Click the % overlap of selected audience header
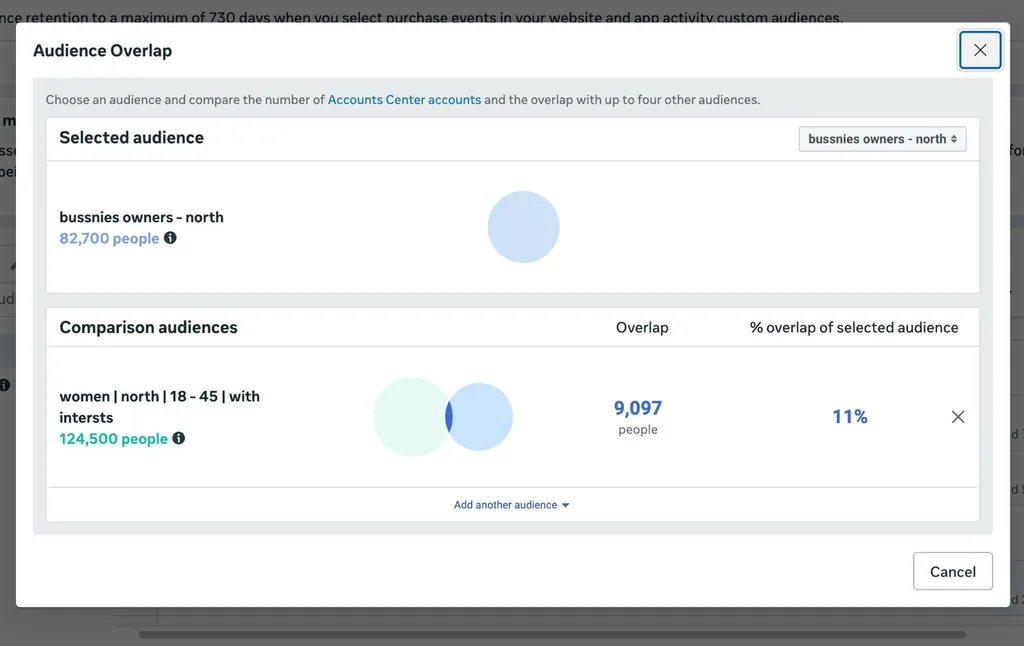1024x646 pixels. 854,327
